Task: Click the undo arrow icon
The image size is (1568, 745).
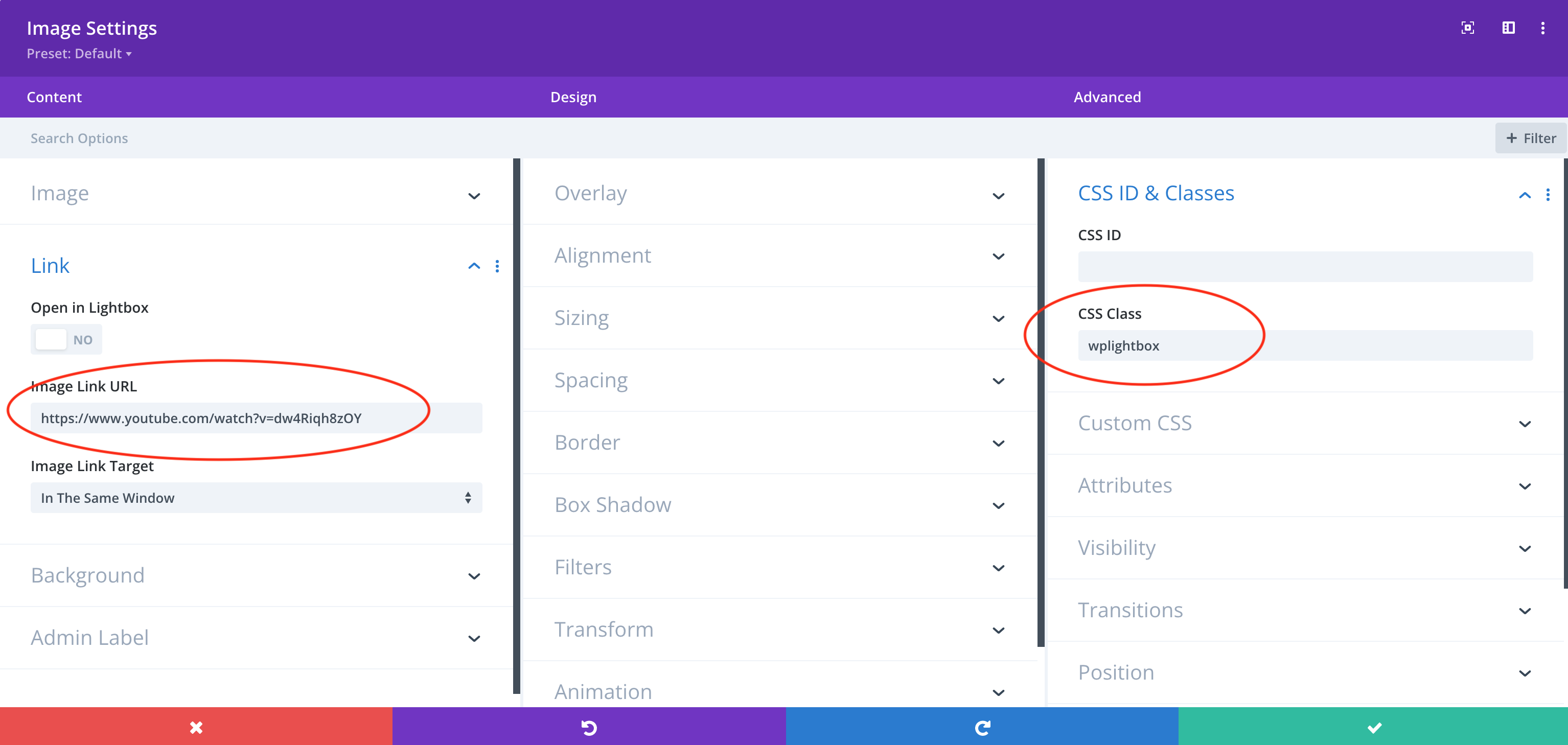Action: pos(589,727)
